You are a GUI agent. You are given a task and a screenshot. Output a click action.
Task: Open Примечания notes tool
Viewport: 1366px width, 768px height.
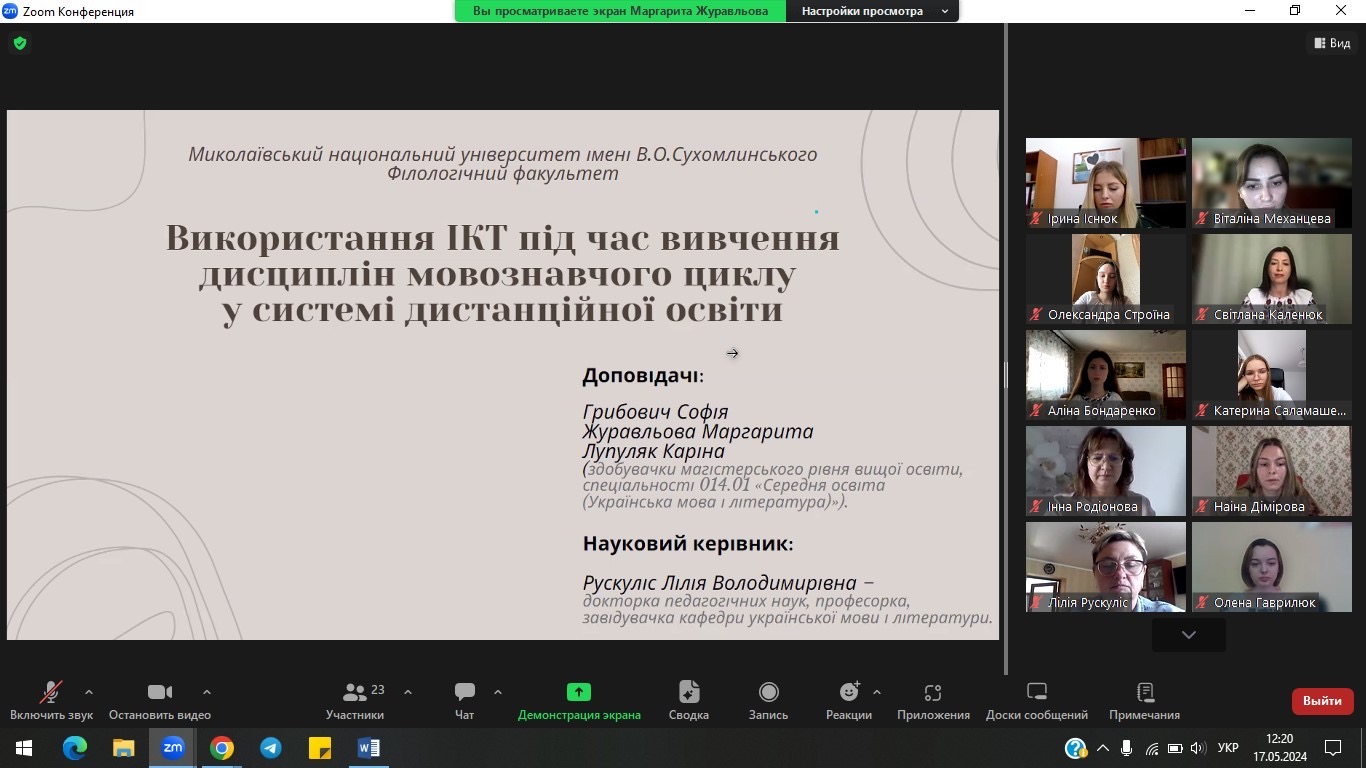(x=1145, y=700)
